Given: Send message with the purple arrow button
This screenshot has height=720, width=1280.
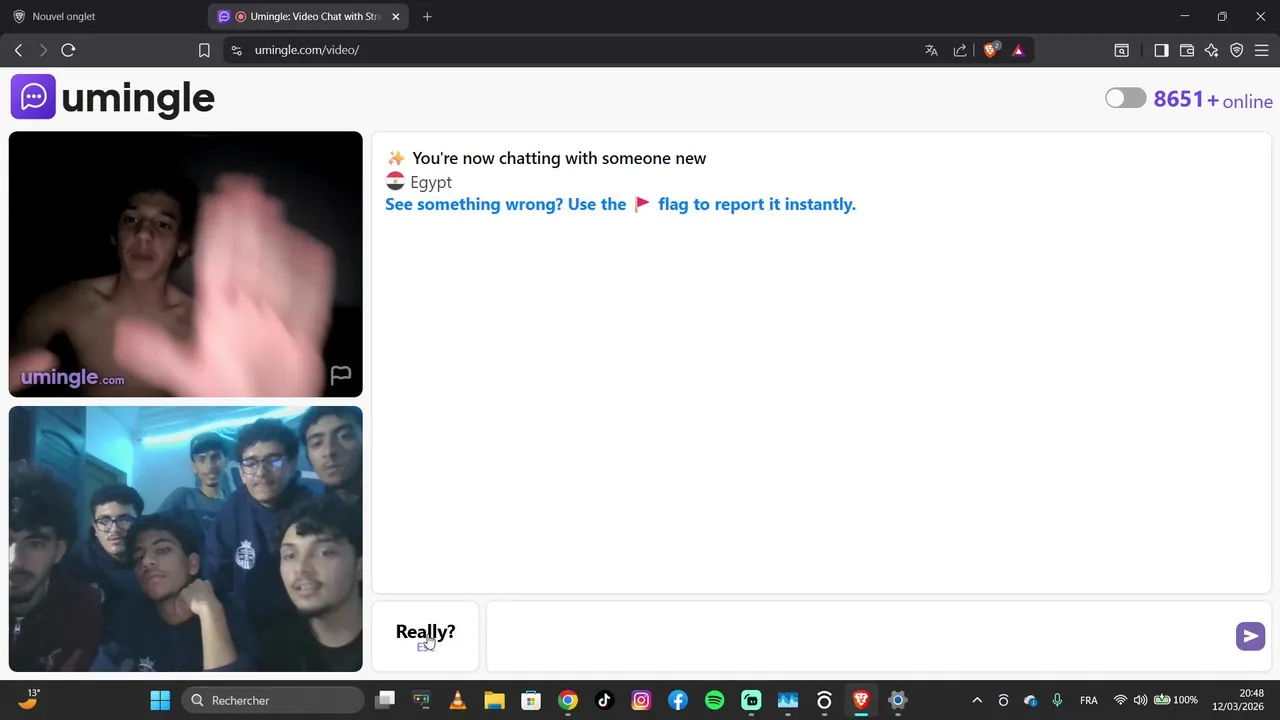Looking at the screenshot, I should click(1250, 636).
